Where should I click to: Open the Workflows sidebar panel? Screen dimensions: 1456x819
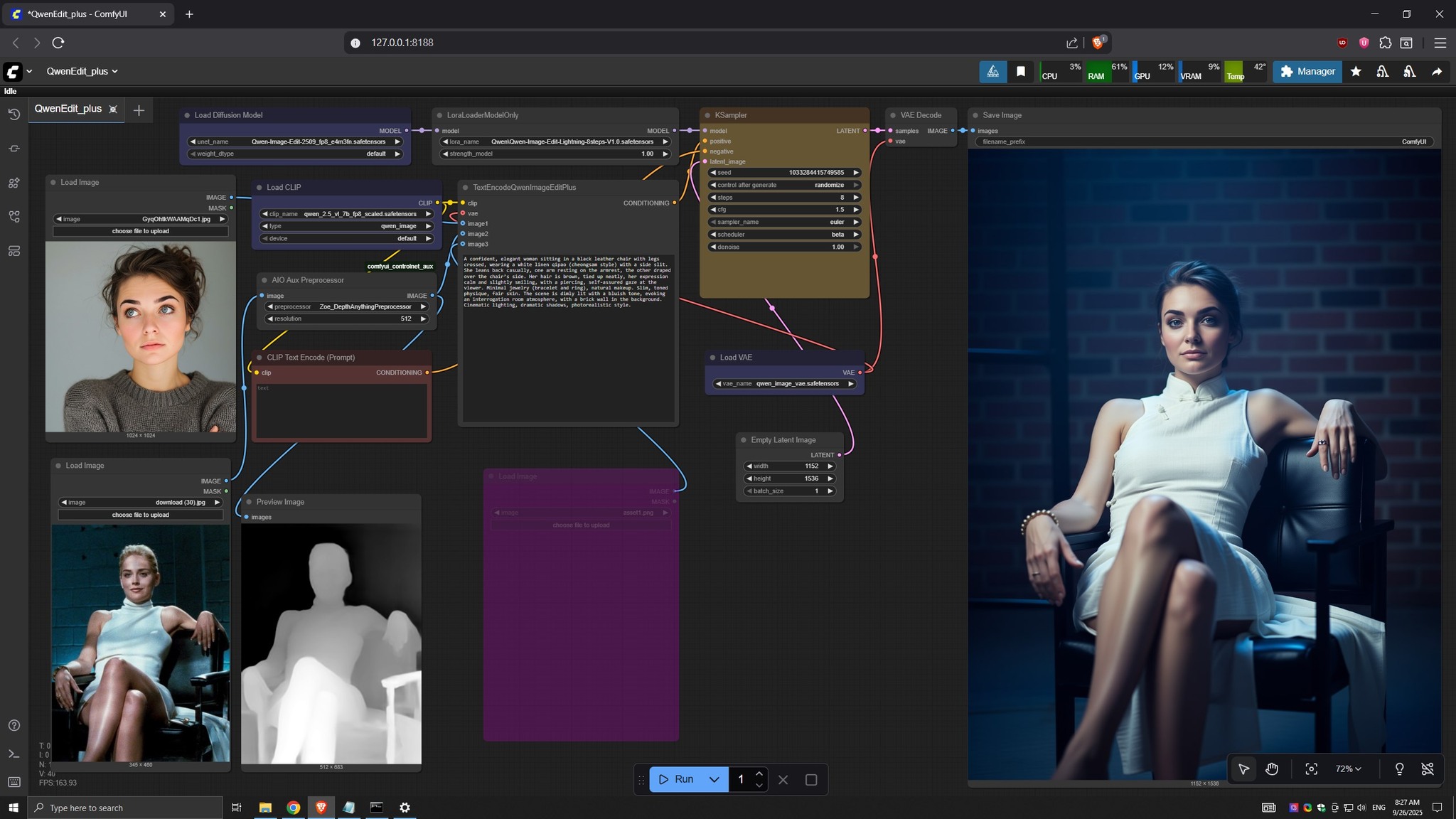click(14, 251)
